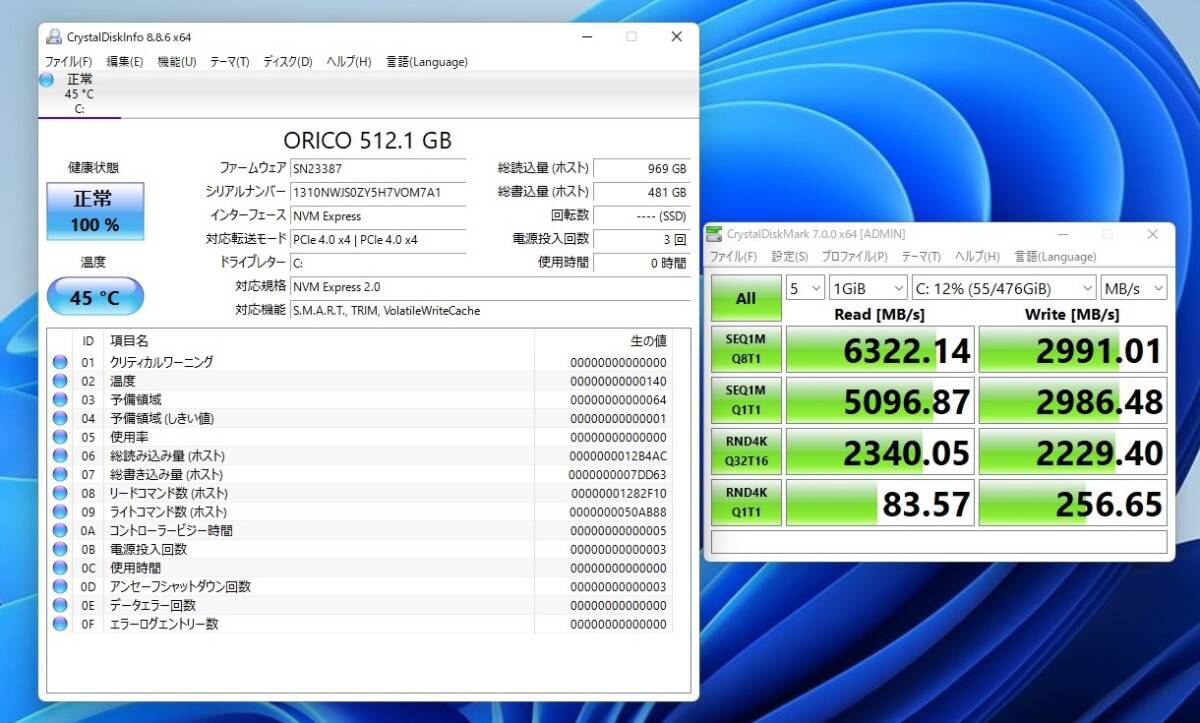
Task: Click status orb for ライトコマンド数 row
Action: coord(60,512)
